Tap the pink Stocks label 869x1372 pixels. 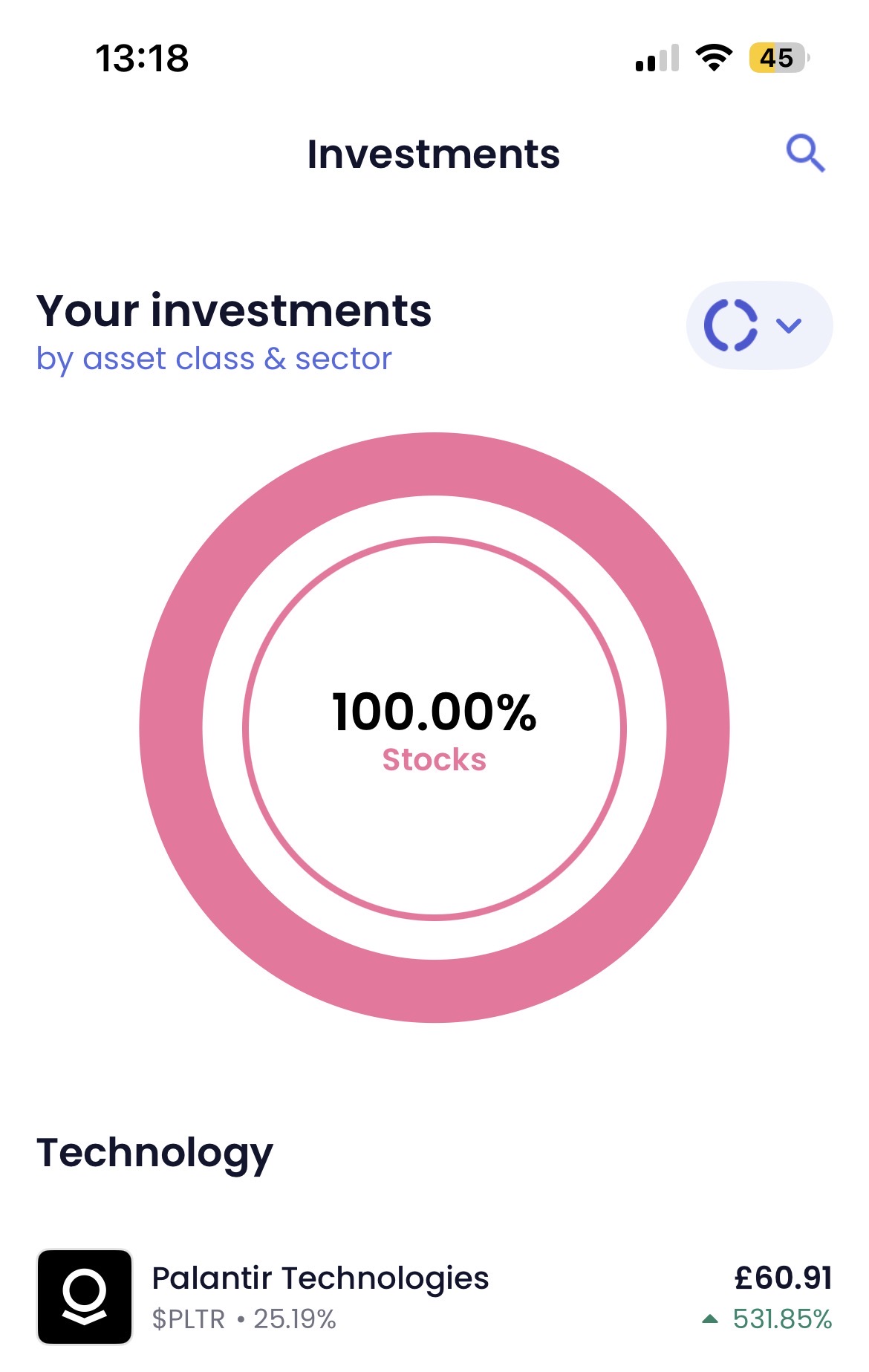[x=434, y=760]
